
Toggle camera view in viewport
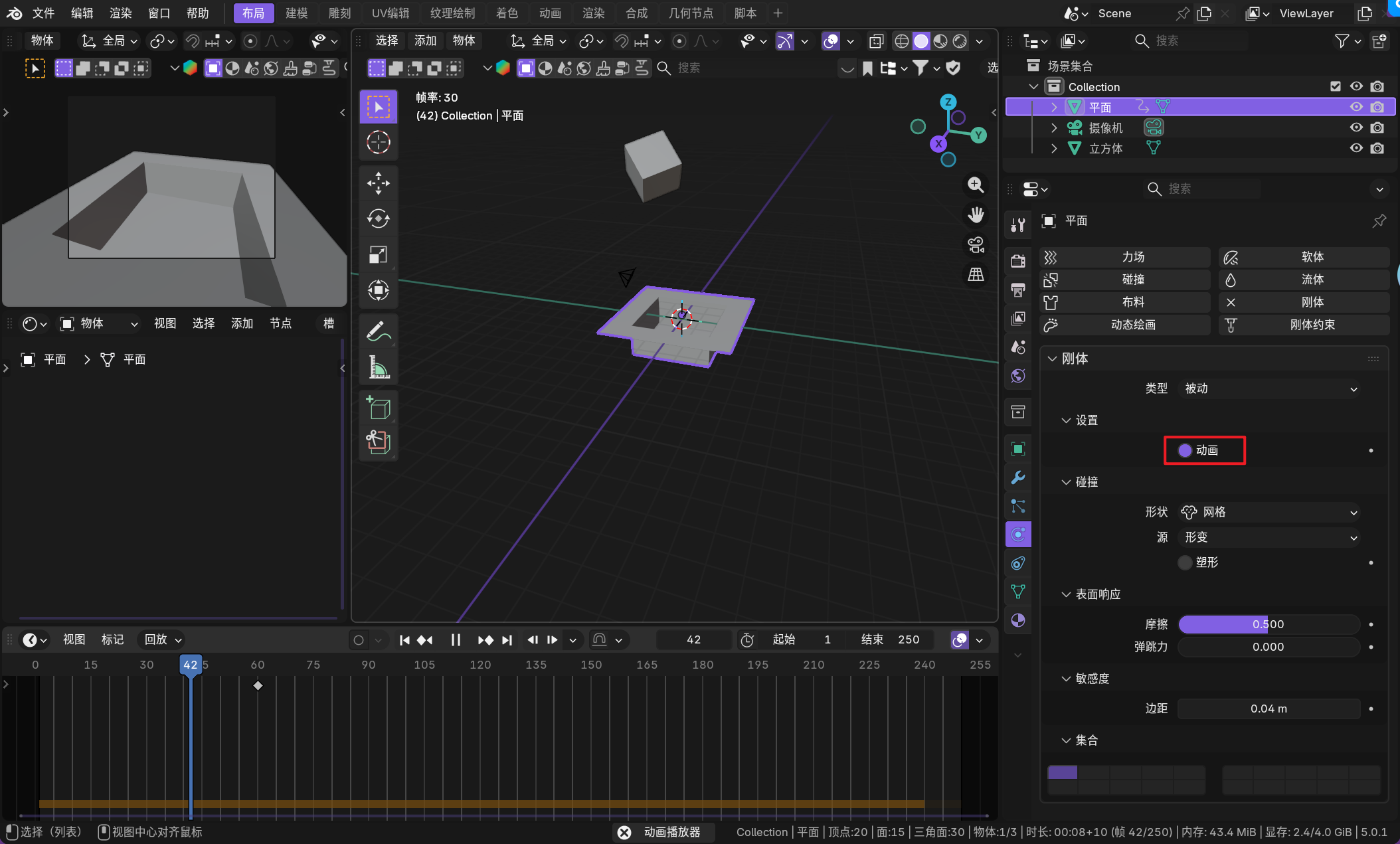tap(976, 245)
